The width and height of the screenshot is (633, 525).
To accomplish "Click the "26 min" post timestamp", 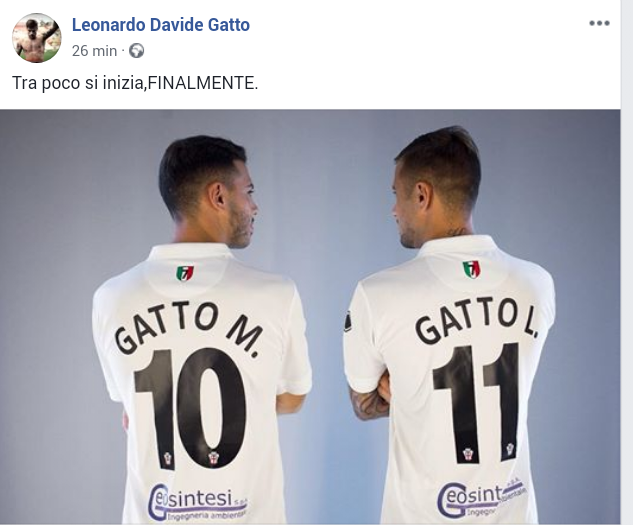I will click(x=94, y=51).
